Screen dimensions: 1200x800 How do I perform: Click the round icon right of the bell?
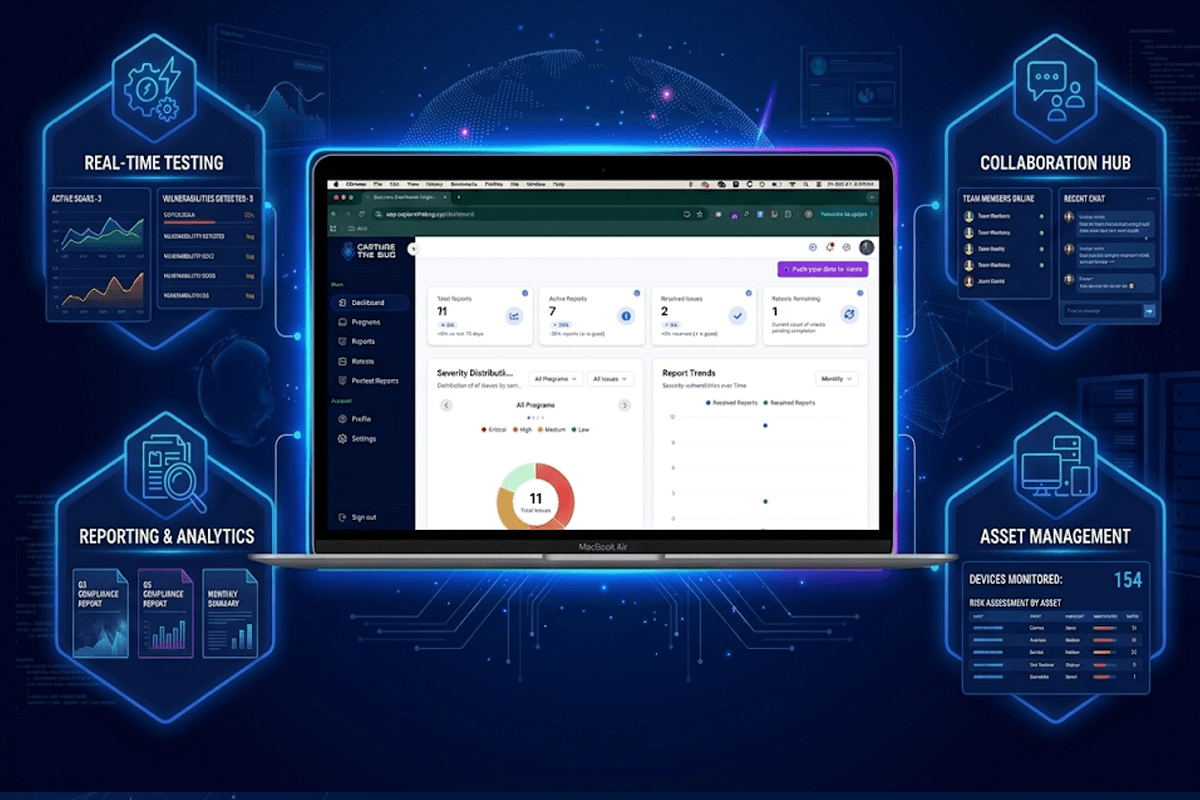847,247
